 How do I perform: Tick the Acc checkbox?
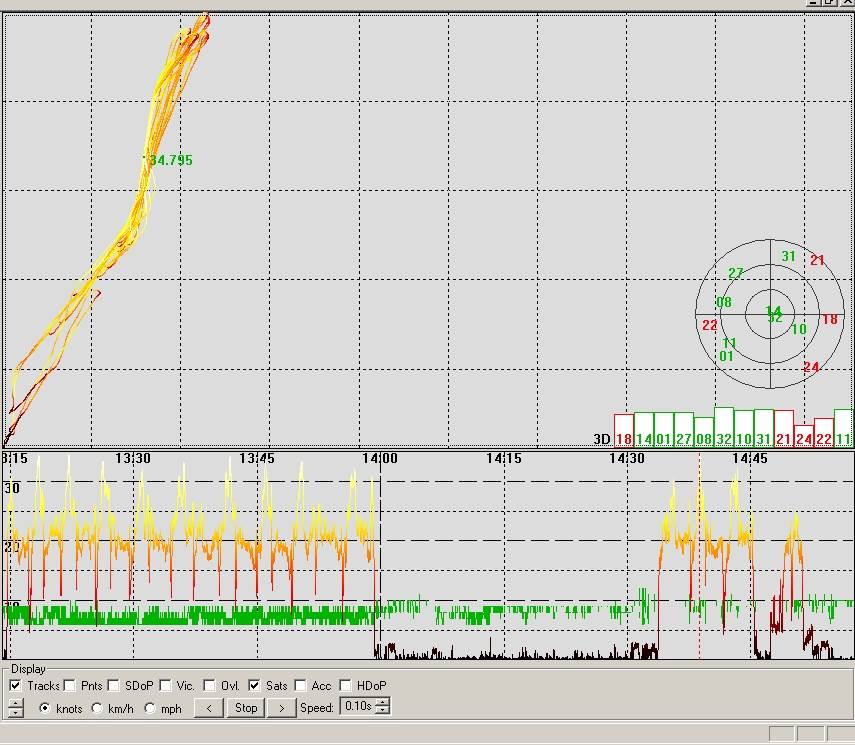(x=301, y=686)
